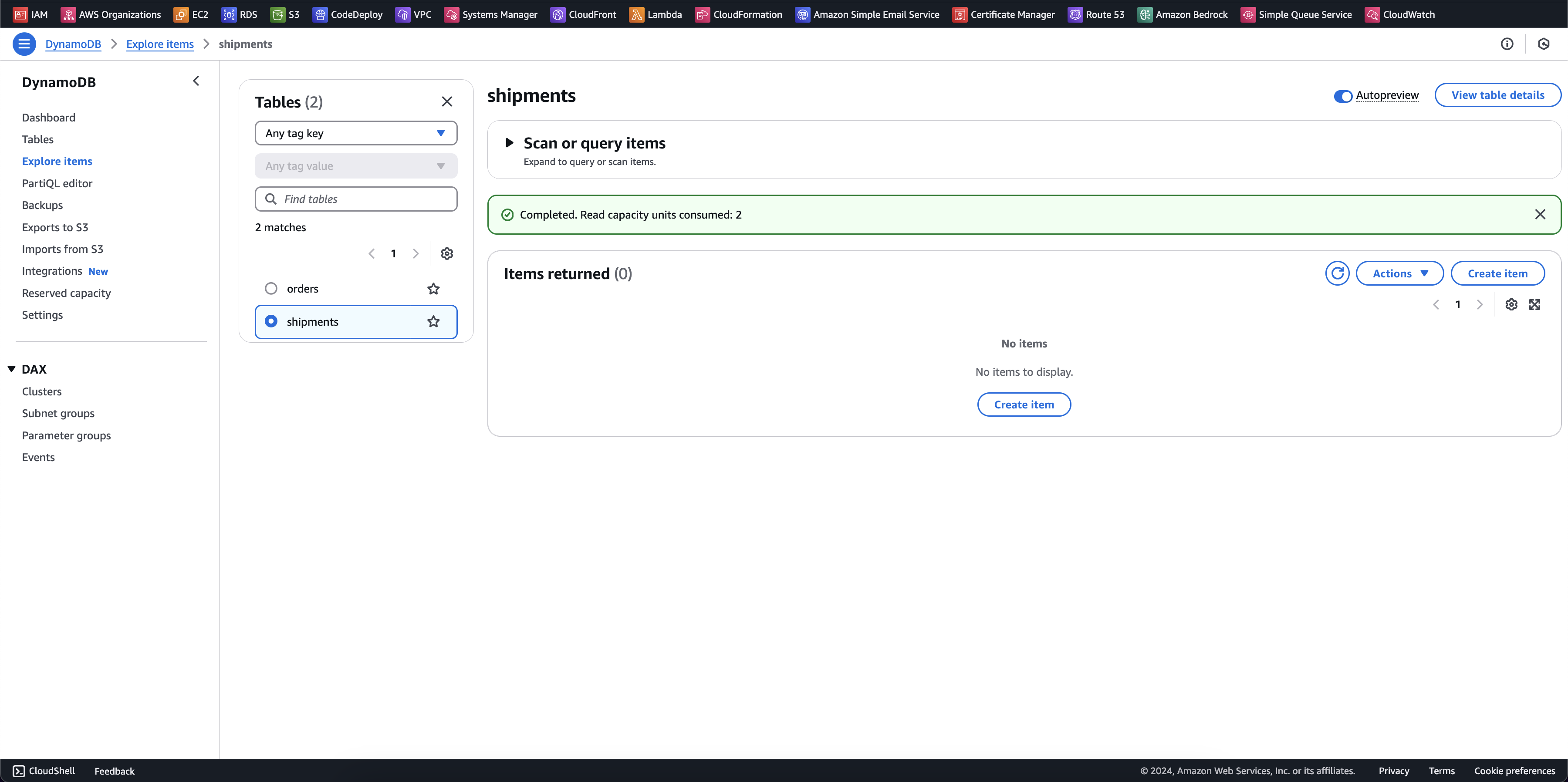Click the star favorite icon for orders
1568x782 pixels.
tap(433, 289)
